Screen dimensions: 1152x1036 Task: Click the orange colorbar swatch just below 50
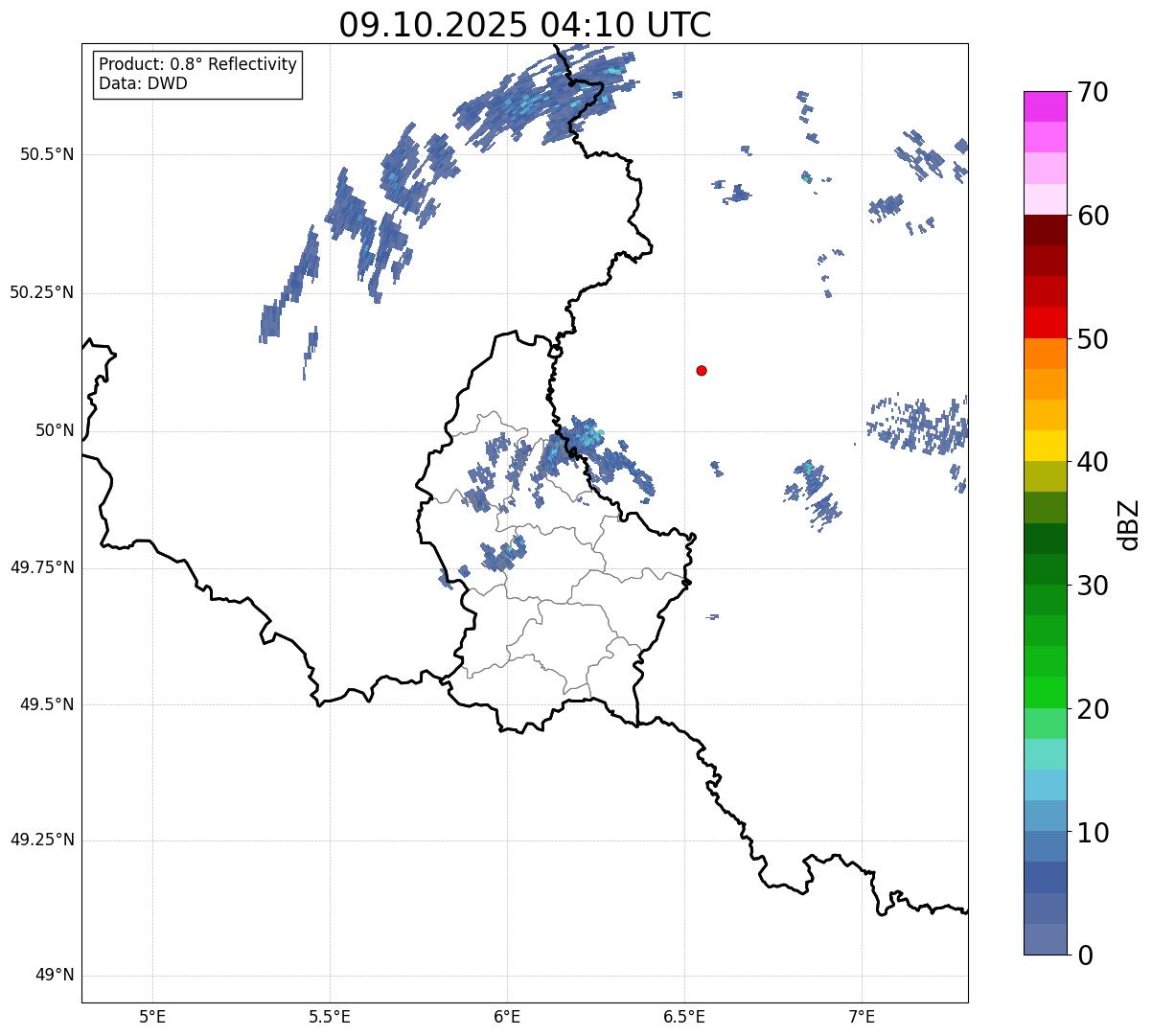(1045, 354)
